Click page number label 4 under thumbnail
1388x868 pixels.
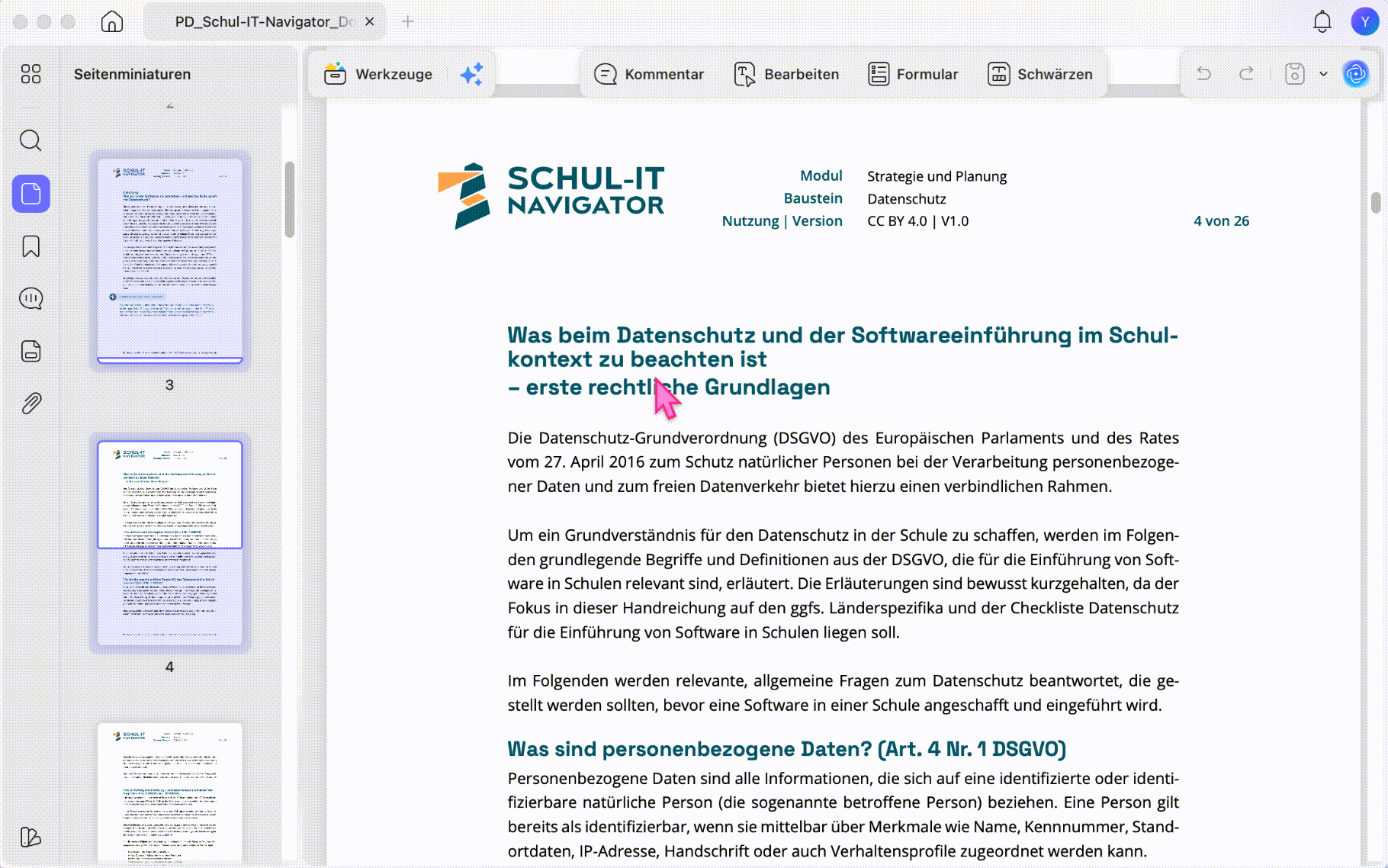pyautogui.click(x=169, y=667)
